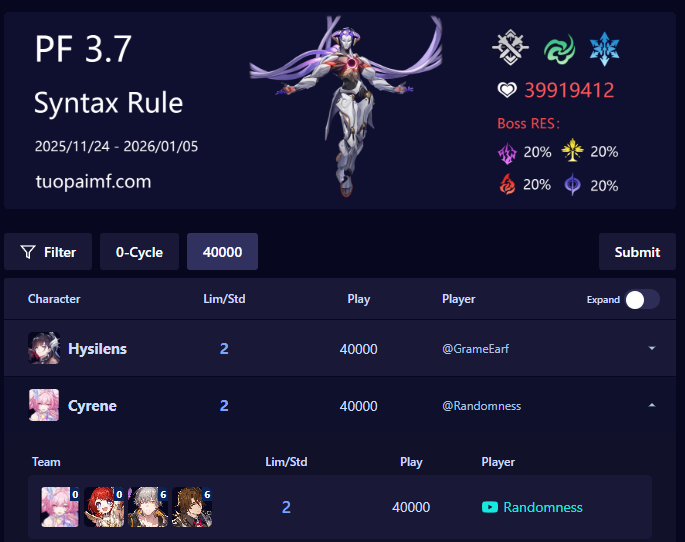Click Cyrene row Lim/Std value 2
The image size is (685, 542).
[x=224, y=406]
